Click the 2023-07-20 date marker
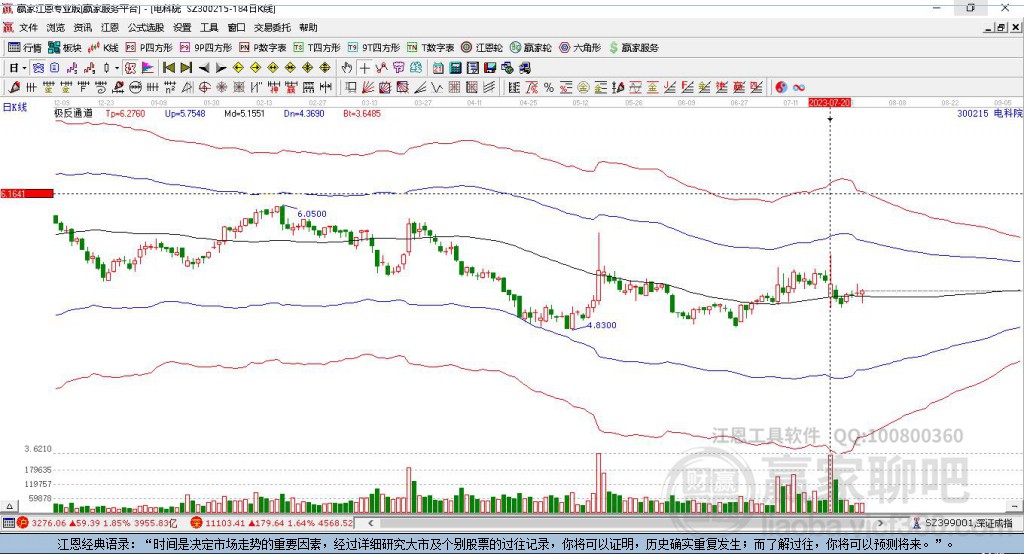Screen dimensions: 1024x554 (829, 103)
